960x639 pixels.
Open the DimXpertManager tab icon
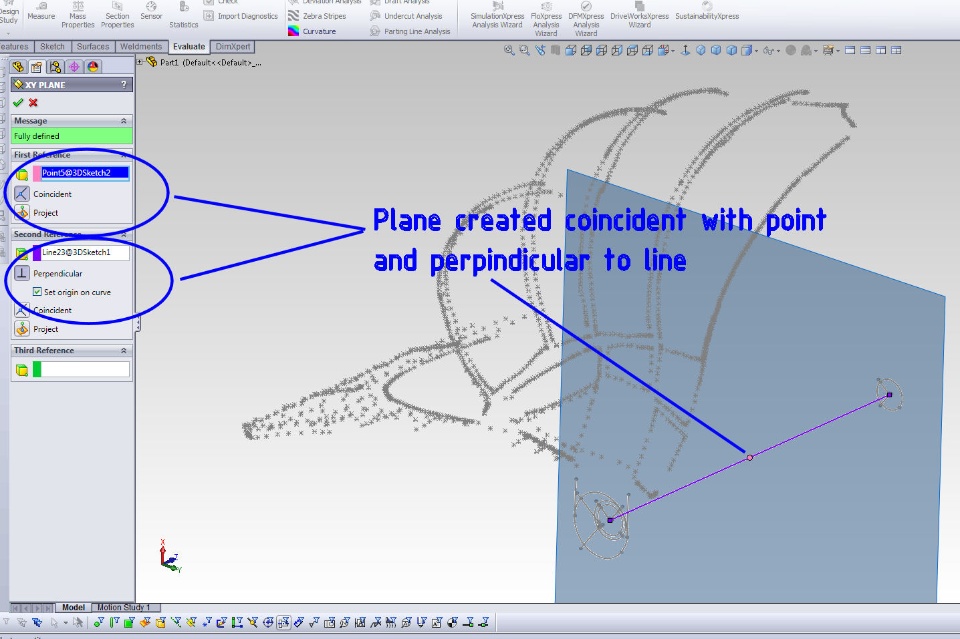[x=74, y=67]
